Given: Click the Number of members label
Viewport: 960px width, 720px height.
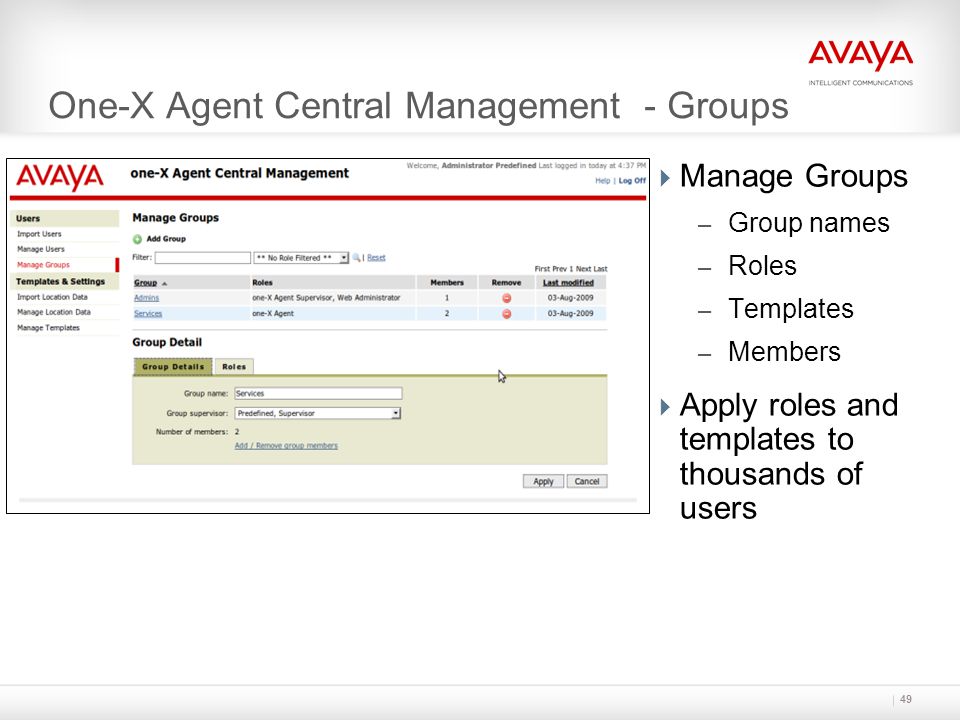Looking at the screenshot, I should pos(192,432).
